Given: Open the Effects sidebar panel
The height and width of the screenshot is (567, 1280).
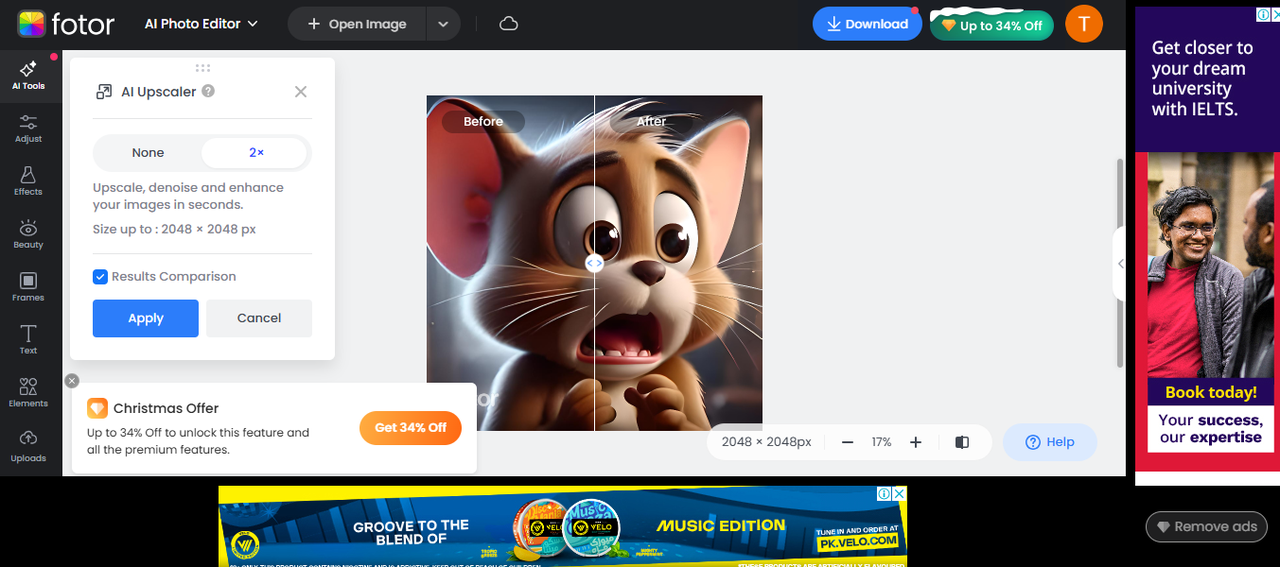Looking at the screenshot, I should (28, 181).
